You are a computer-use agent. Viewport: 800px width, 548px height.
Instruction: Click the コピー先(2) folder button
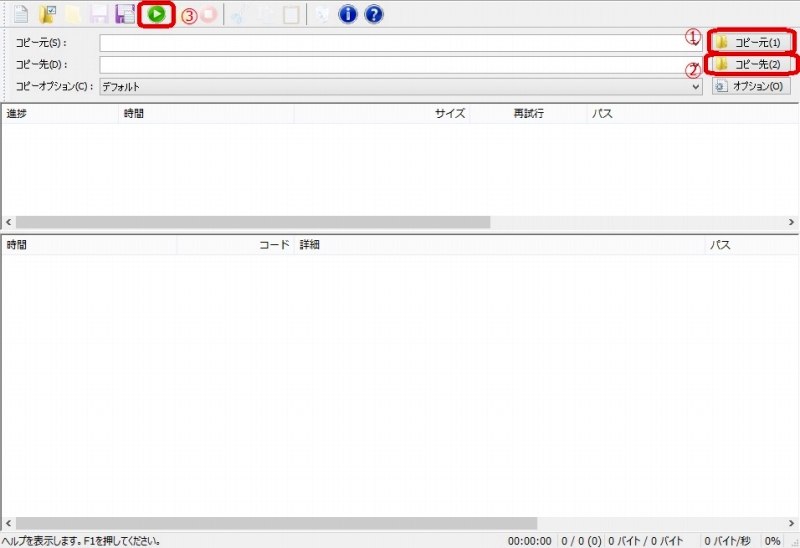751,64
